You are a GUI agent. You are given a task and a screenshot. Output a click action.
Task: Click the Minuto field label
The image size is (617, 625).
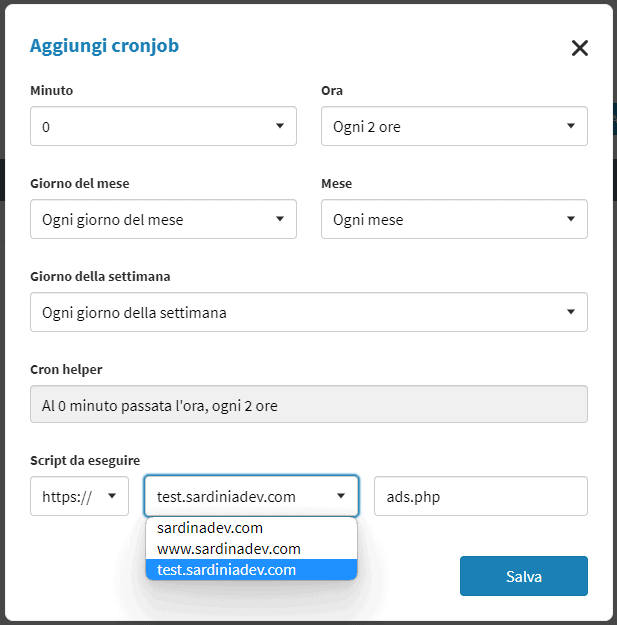click(52, 91)
